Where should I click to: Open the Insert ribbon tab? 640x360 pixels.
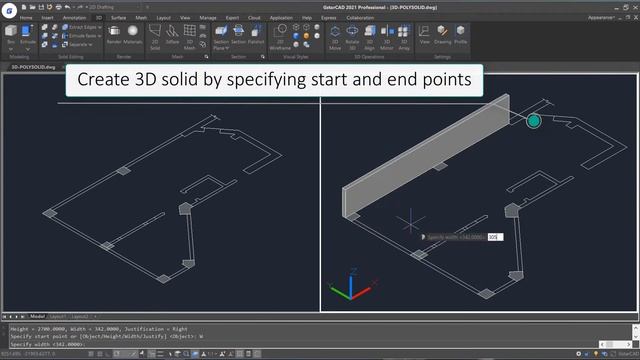tap(47, 18)
